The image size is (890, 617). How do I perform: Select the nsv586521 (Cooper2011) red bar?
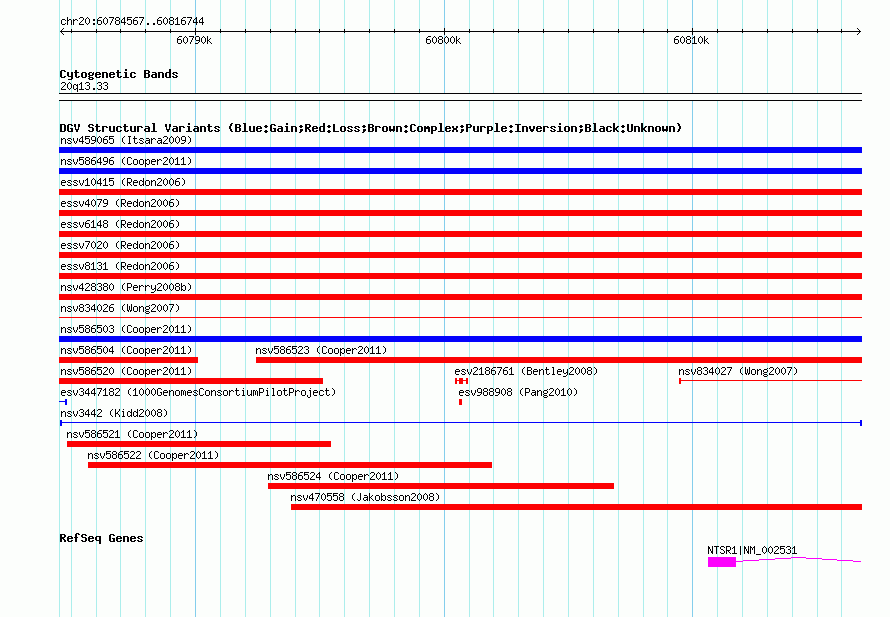coord(199,444)
